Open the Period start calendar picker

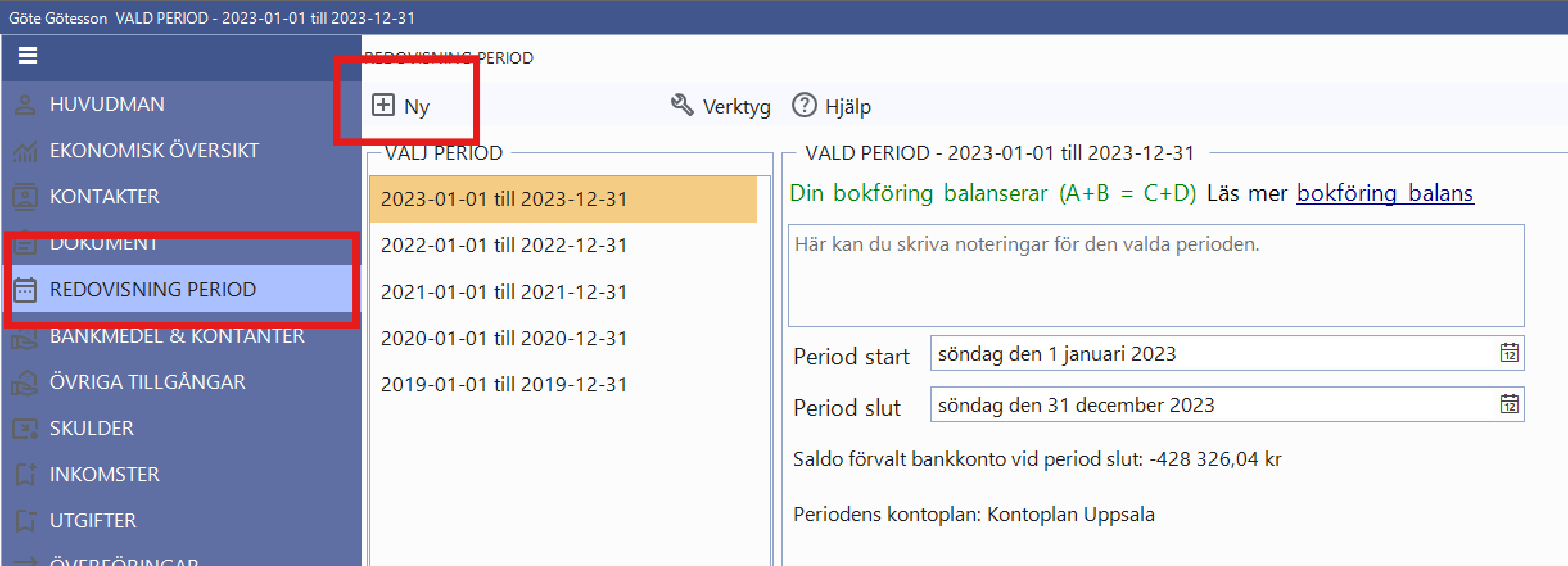[x=1509, y=353]
